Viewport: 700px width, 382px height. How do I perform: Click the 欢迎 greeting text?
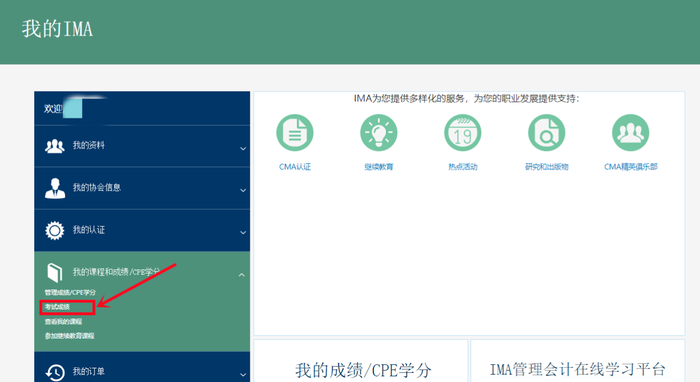pyautogui.click(x=53, y=108)
